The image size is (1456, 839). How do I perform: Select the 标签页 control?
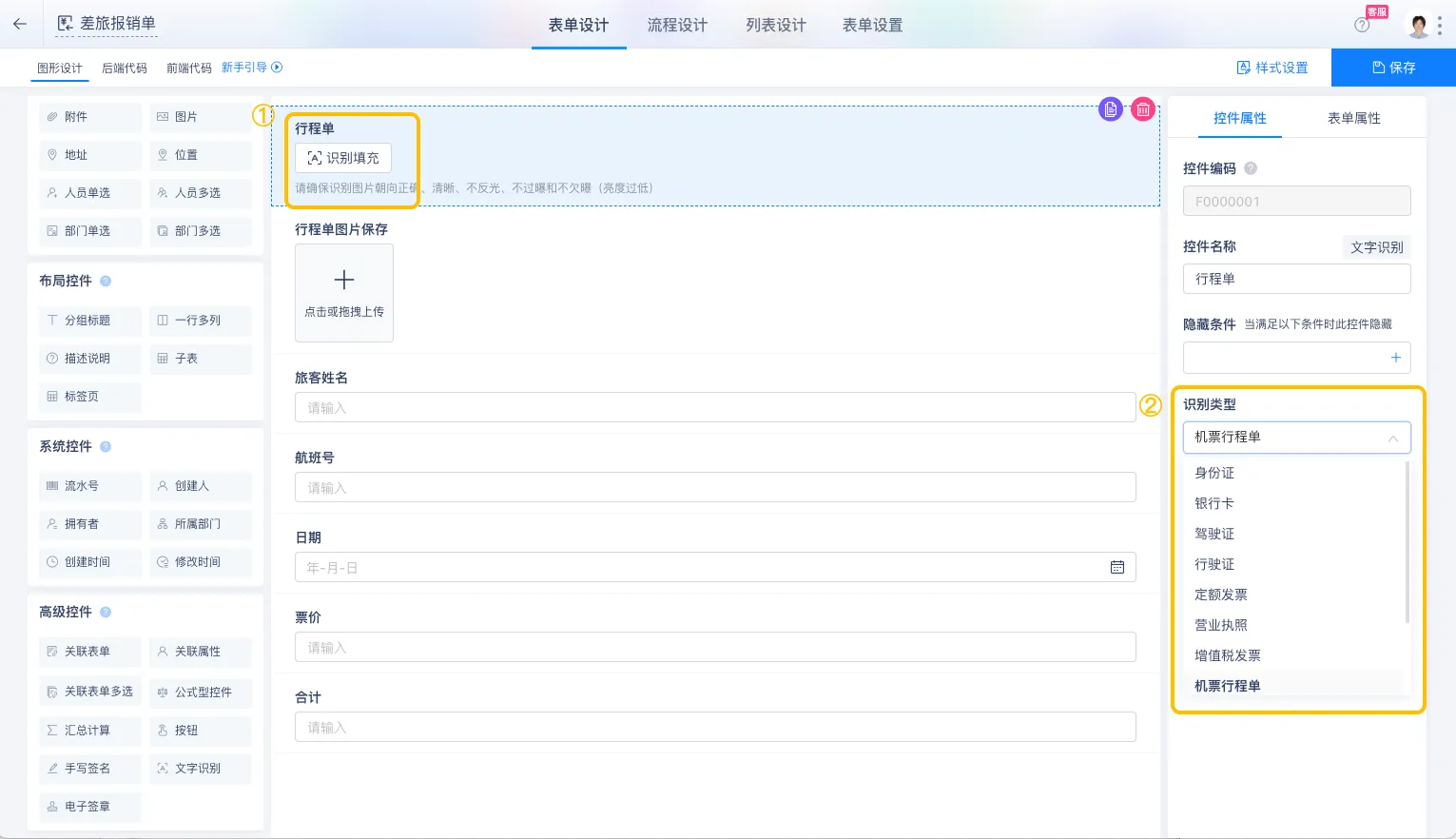point(90,397)
